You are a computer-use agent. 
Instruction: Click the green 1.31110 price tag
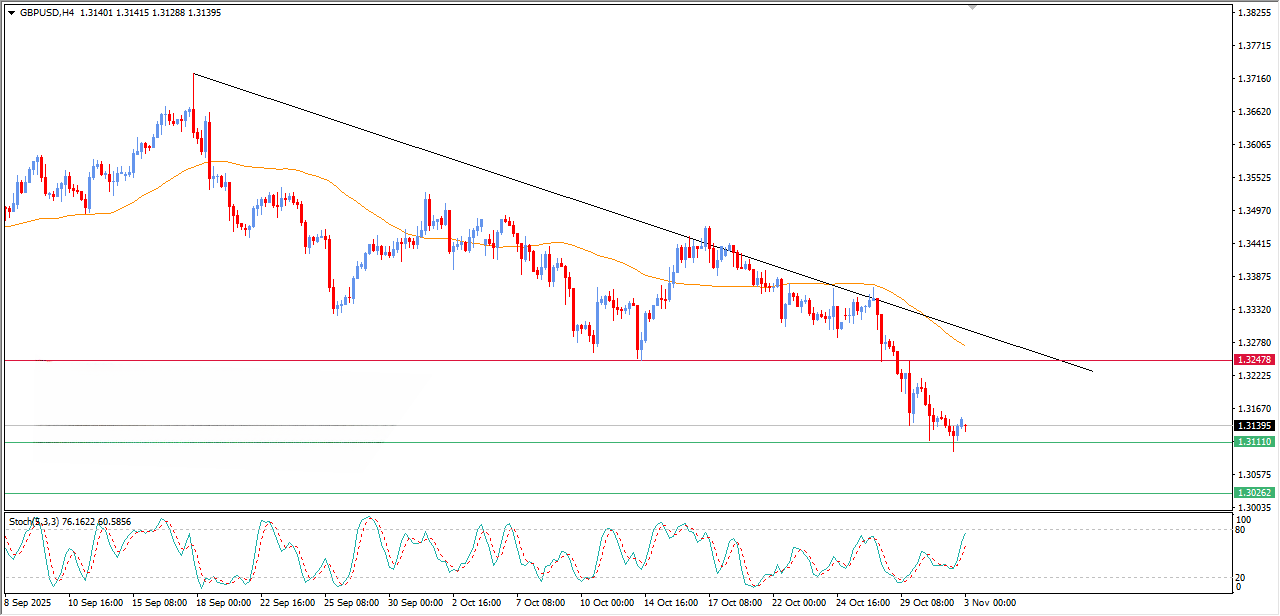tap(1253, 442)
